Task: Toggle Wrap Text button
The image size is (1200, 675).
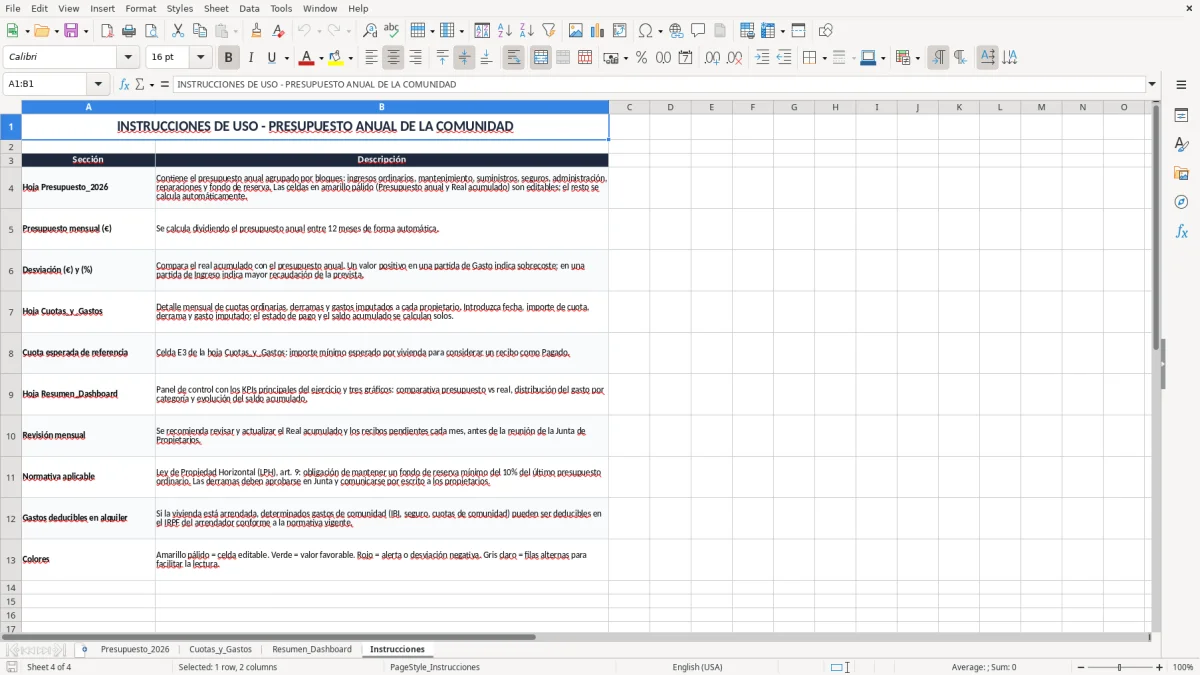Action: tap(513, 58)
